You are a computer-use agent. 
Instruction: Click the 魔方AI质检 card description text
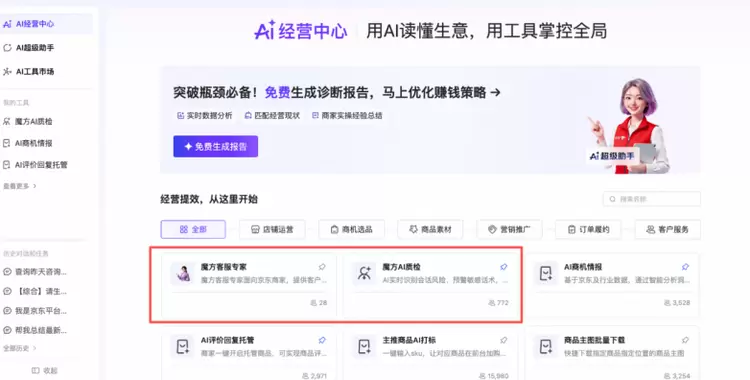coord(445,280)
